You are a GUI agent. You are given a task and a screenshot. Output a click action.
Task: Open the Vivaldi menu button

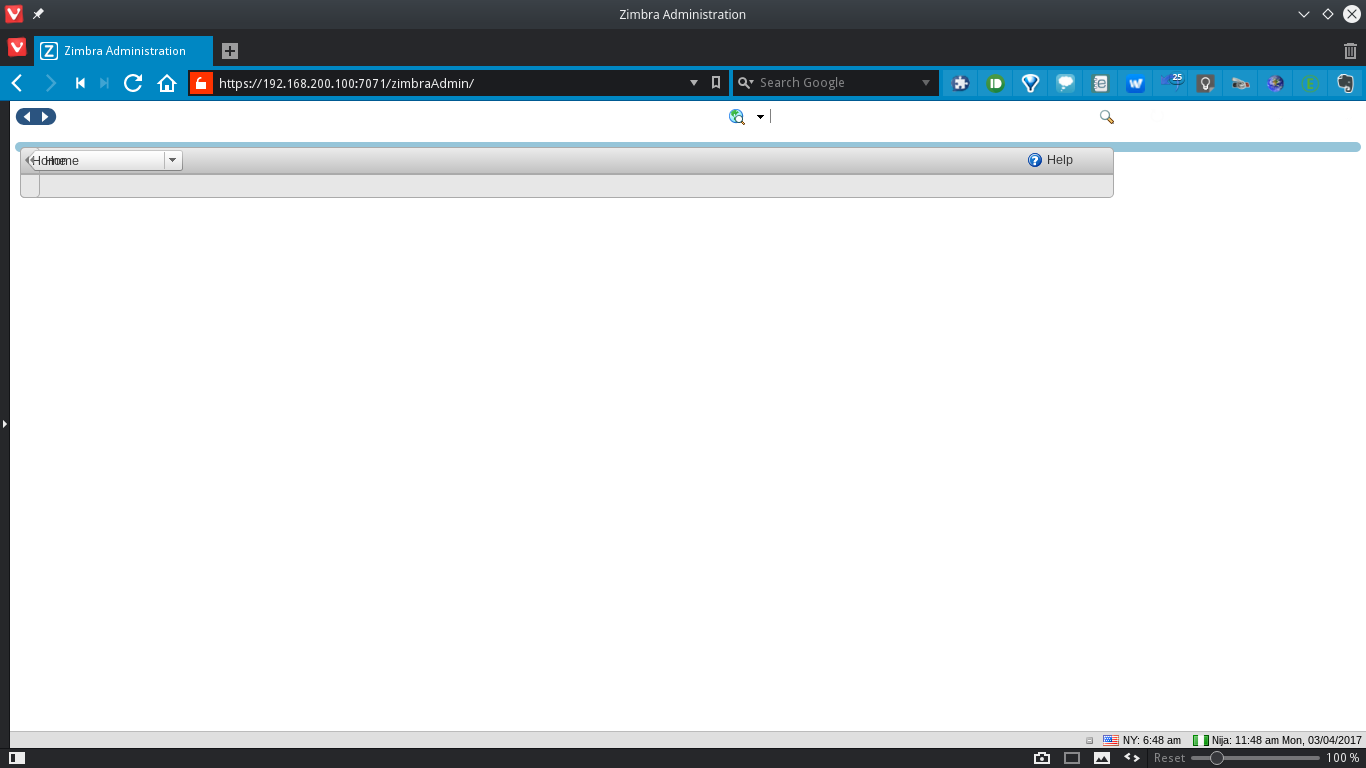click(x=17, y=47)
